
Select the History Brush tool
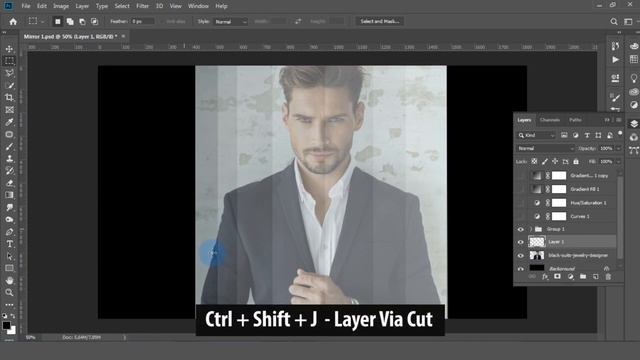tap(9, 171)
